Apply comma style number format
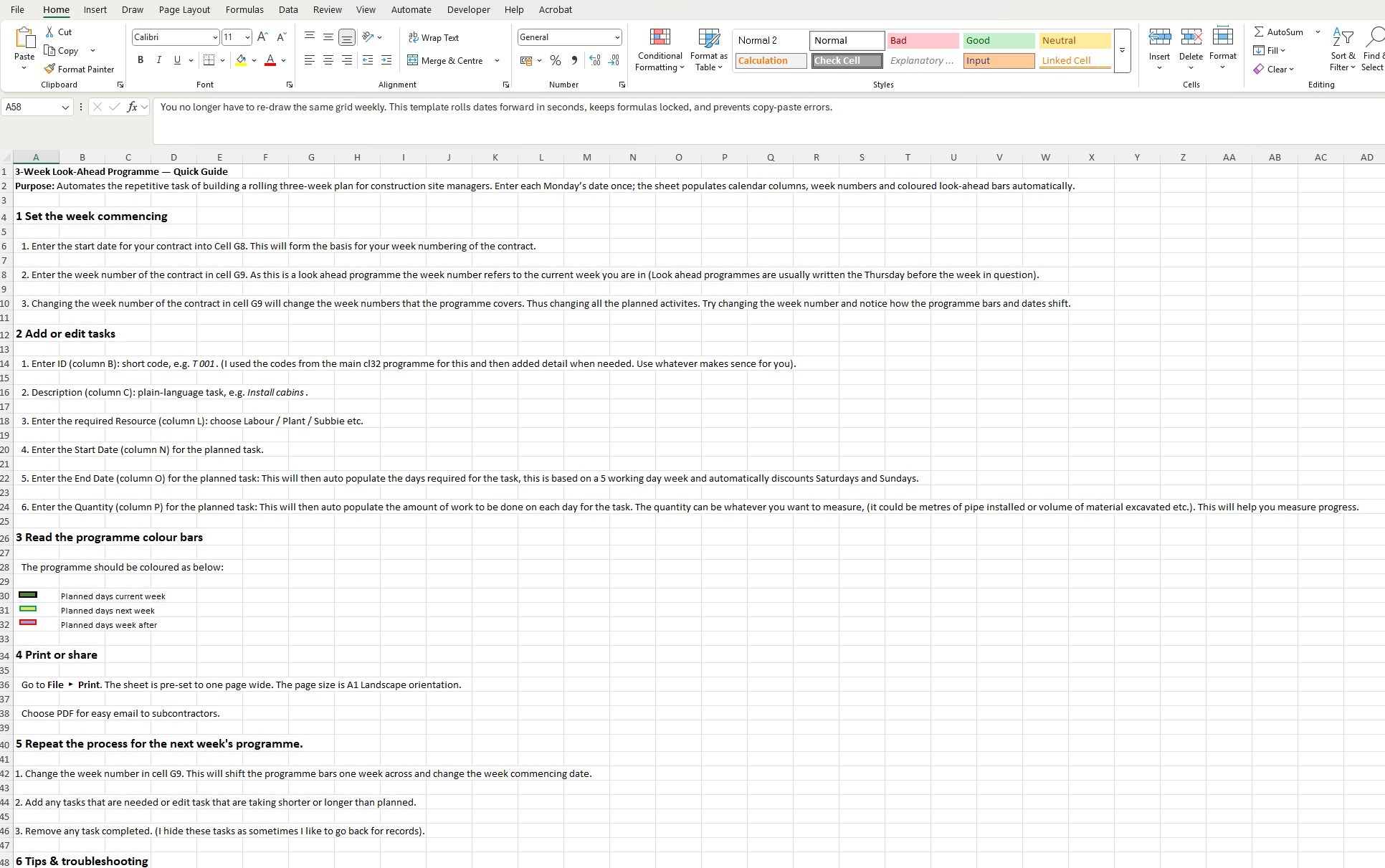The image size is (1385, 868). (x=574, y=61)
